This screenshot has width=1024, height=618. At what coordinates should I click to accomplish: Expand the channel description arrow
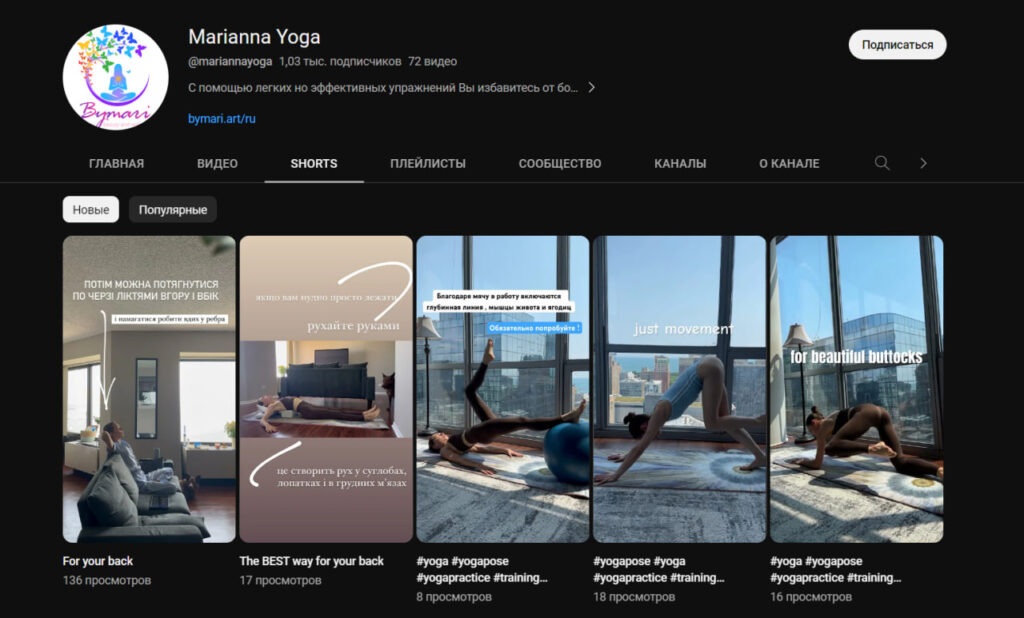(x=591, y=87)
